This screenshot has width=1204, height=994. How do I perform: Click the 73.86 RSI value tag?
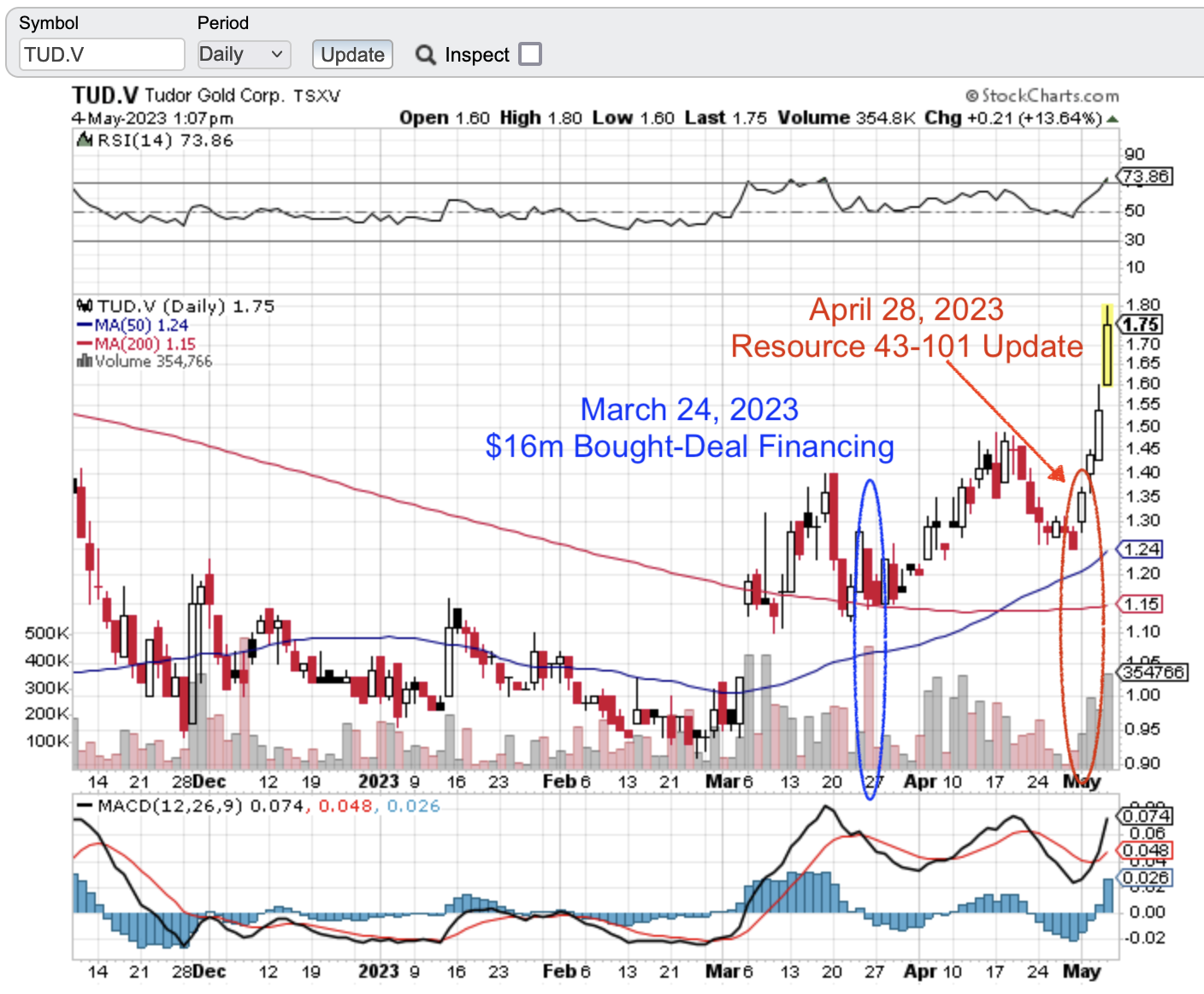1146,177
